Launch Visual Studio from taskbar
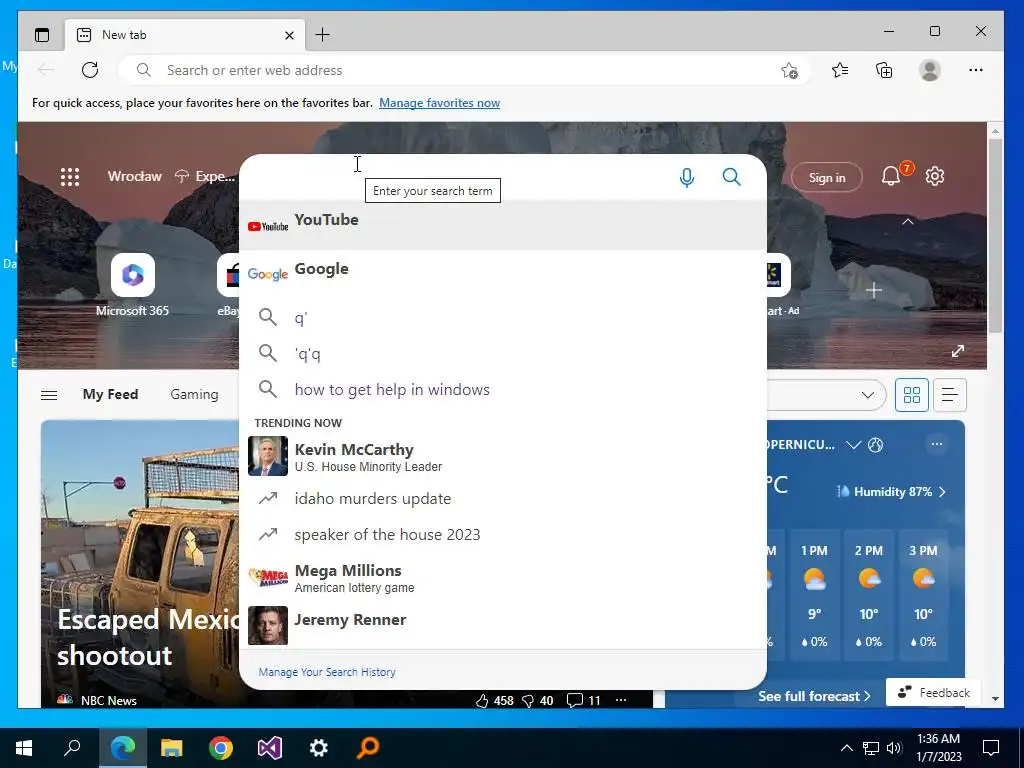The height and width of the screenshot is (768, 1024). 270,748
